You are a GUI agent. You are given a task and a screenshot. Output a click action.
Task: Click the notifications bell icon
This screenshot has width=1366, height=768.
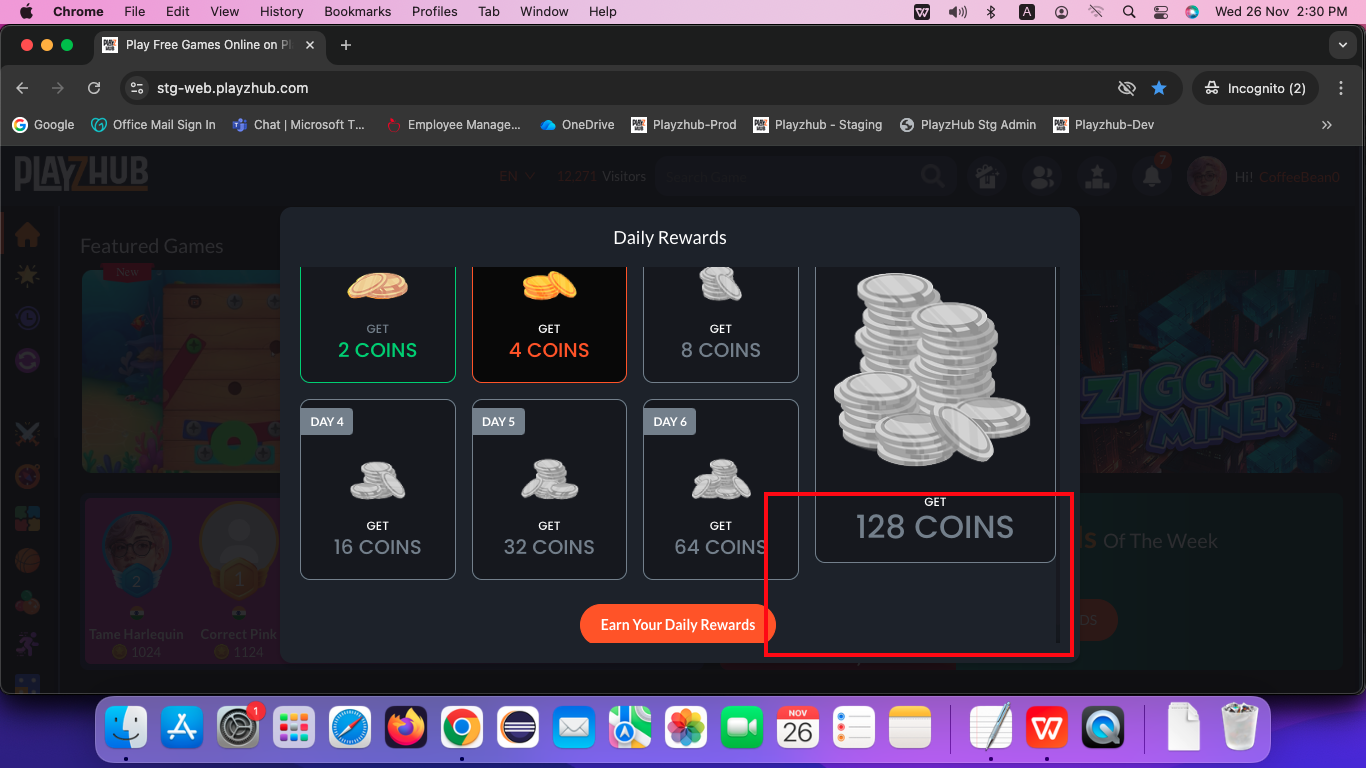[x=1152, y=177]
